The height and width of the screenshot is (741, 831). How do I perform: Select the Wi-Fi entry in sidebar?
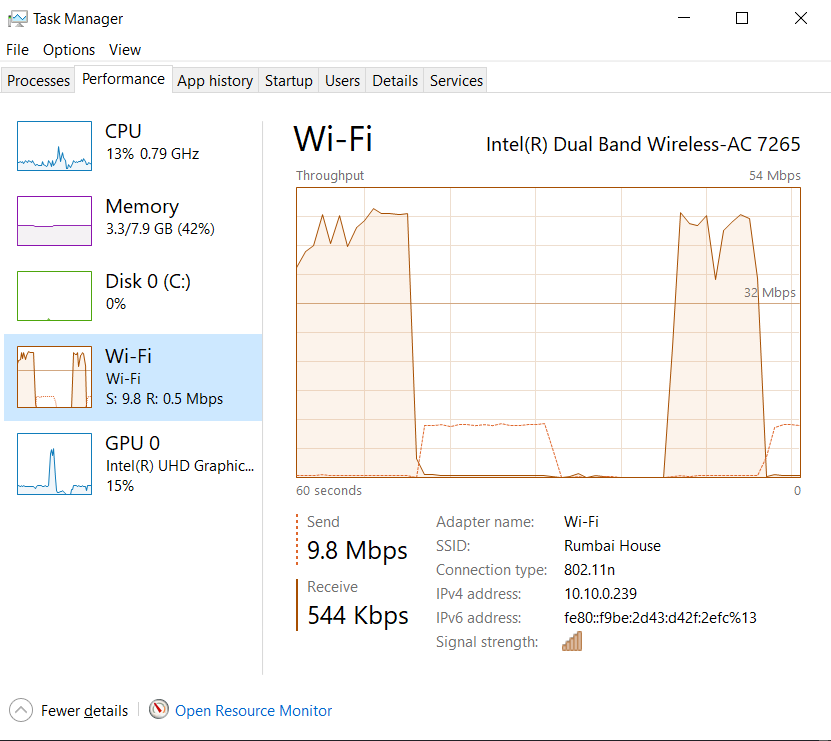(133, 377)
